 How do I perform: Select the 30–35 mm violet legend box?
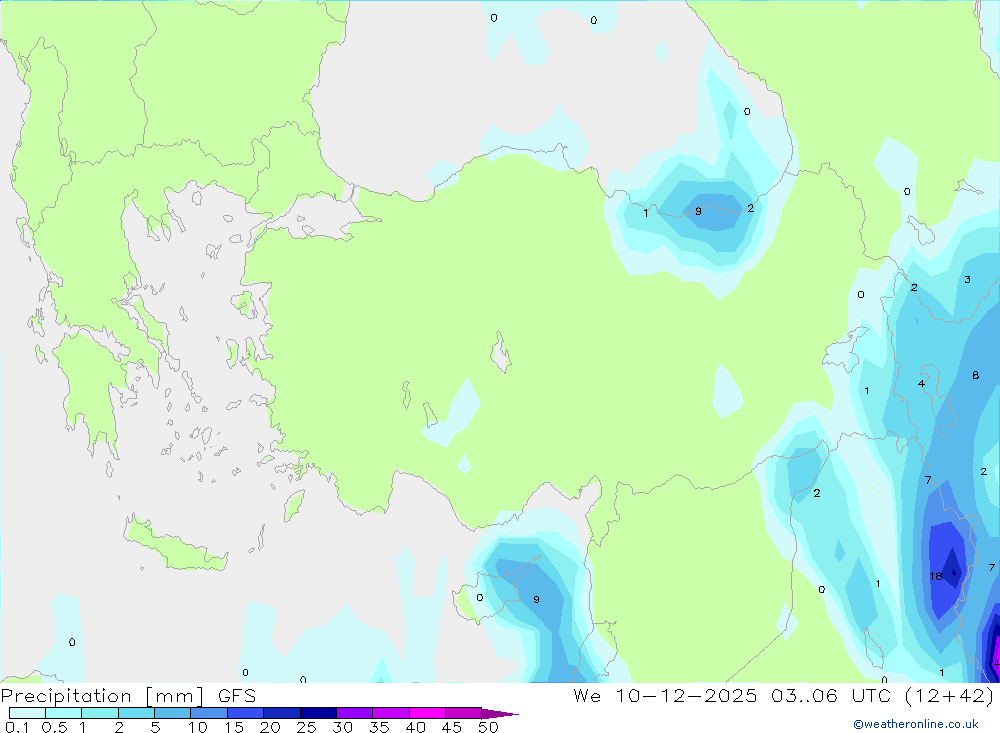click(355, 713)
